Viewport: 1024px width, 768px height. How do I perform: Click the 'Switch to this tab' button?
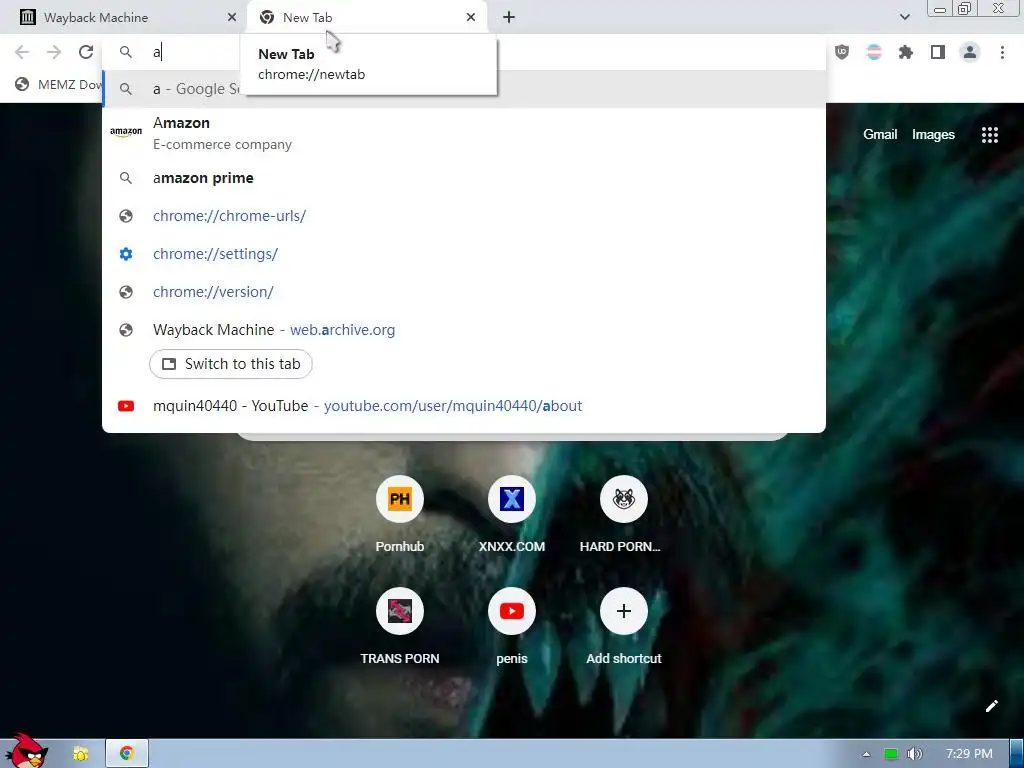(x=231, y=364)
